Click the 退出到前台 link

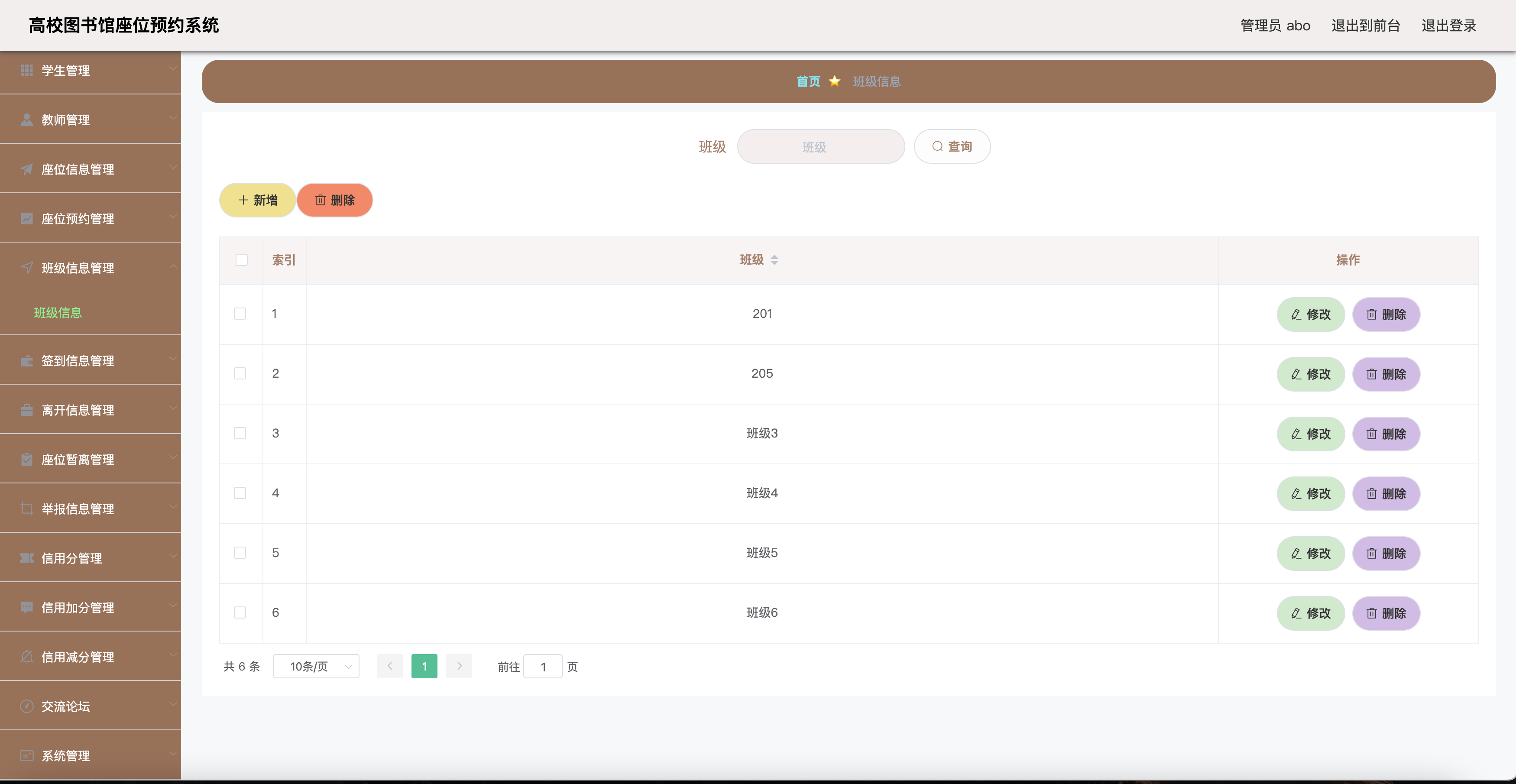coord(1365,26)
